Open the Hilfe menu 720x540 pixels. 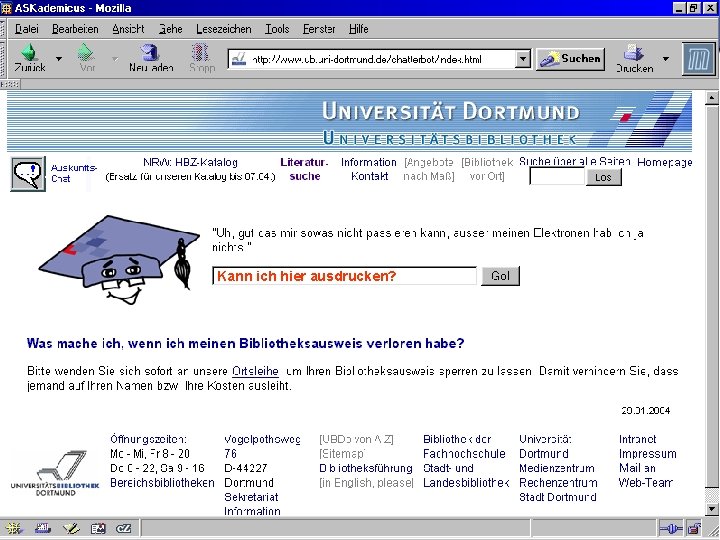pyautogui.click(x=358, y=29)
